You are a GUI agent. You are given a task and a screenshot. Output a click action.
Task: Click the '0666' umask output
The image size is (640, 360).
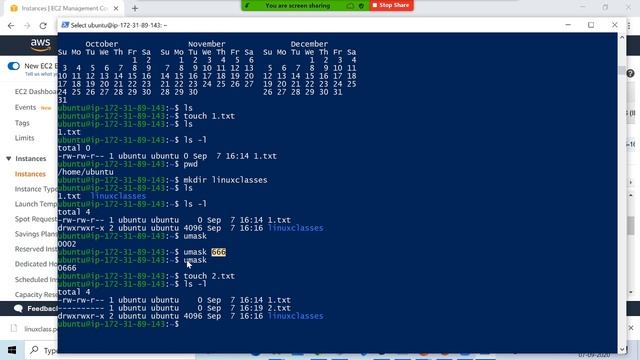coord(67,268)
